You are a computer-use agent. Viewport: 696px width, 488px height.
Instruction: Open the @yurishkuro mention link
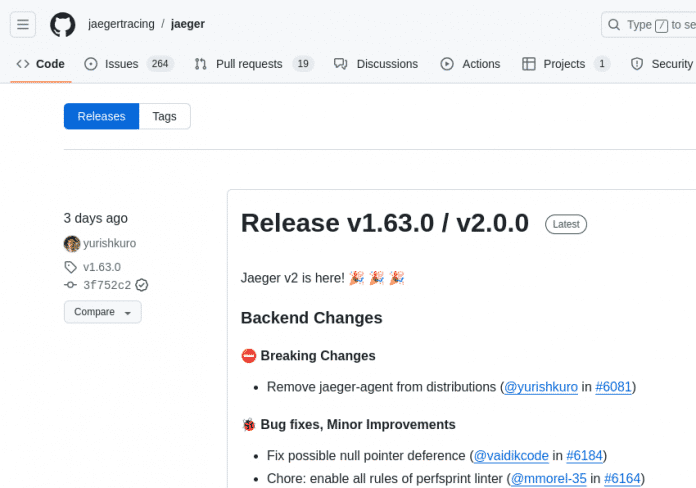541,387
